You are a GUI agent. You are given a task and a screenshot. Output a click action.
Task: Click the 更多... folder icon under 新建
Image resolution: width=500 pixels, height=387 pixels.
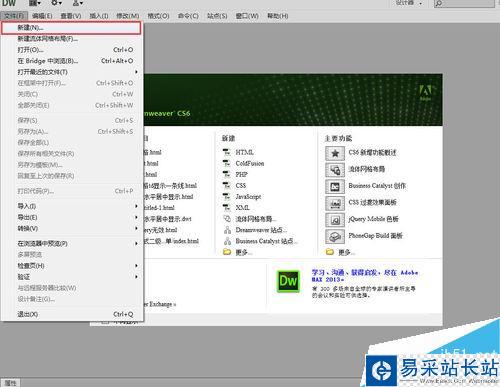(227, 252)
